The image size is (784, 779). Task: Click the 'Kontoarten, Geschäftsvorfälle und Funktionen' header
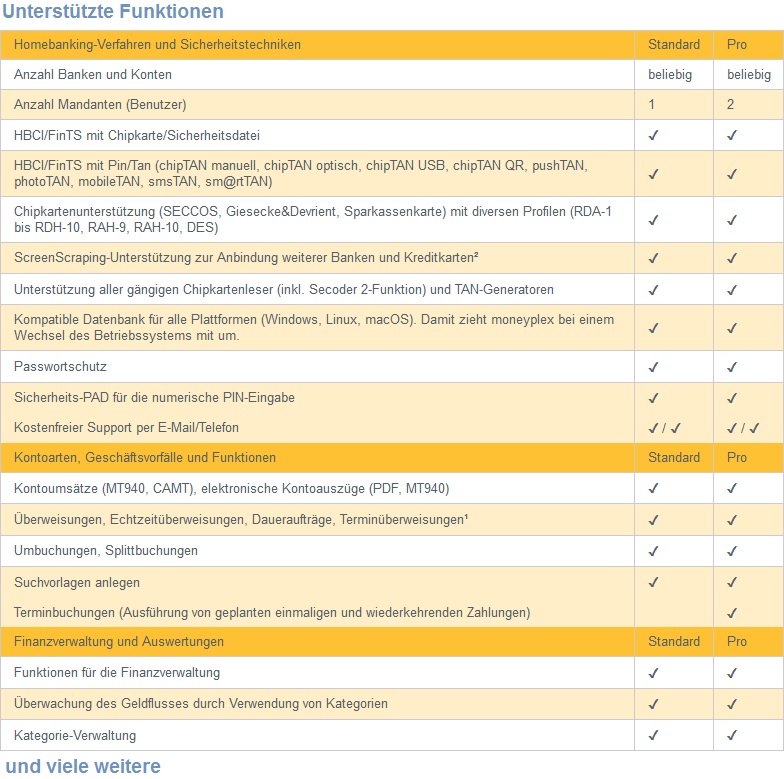pyautogui.click(x=145, y=457)
